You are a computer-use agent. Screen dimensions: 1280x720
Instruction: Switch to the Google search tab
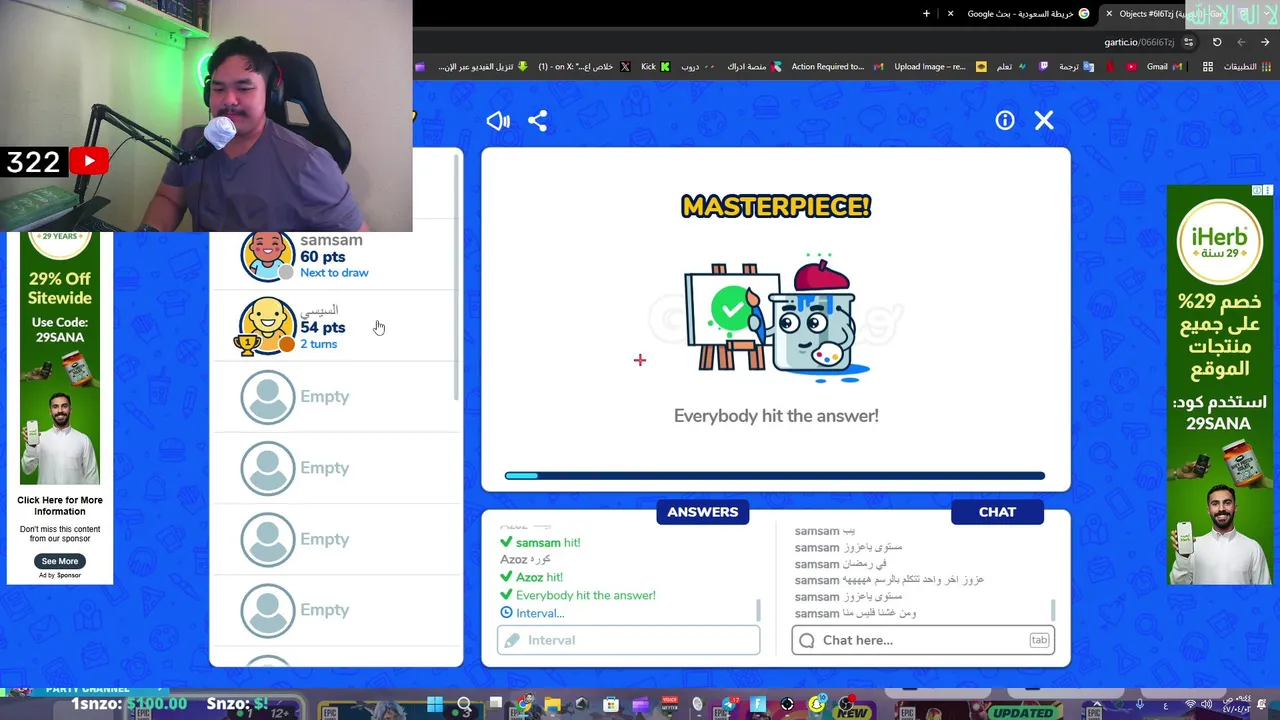click(1020, 14)
